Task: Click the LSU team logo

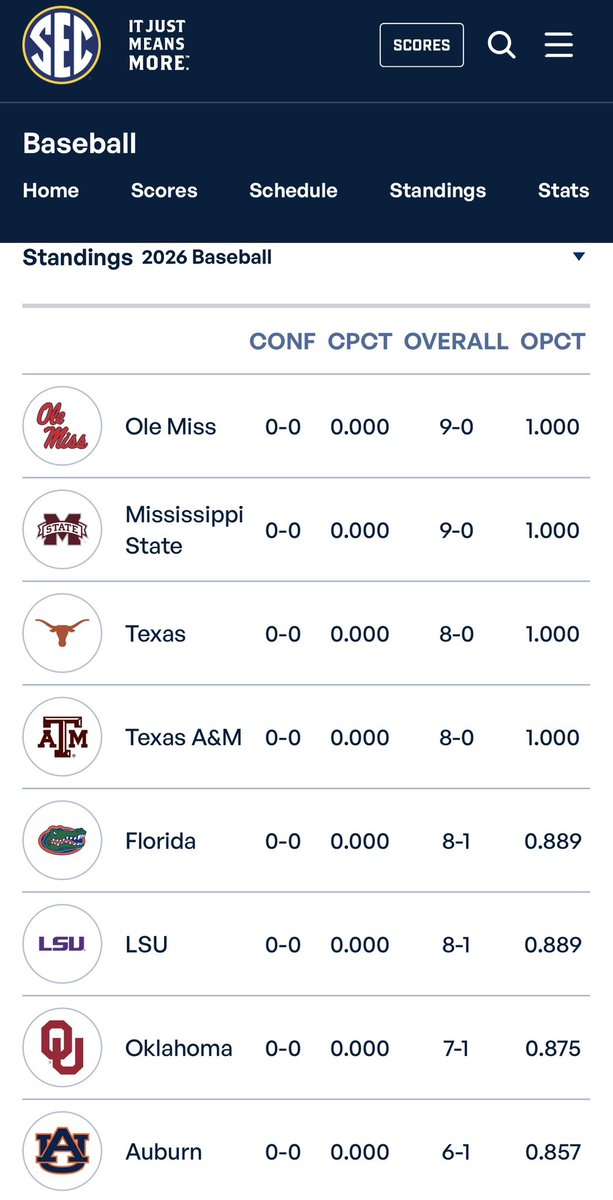Action: point(62,944)
